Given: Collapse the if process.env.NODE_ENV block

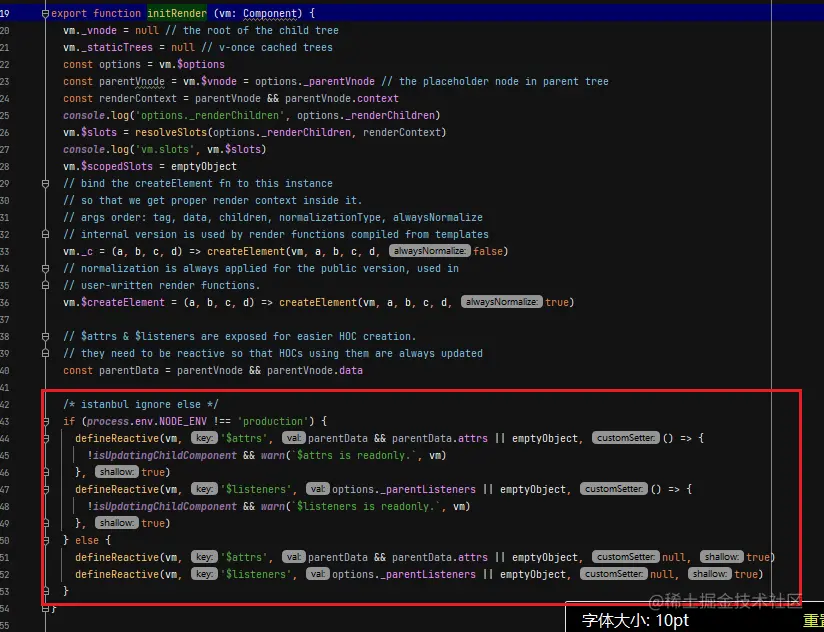Looking at the screenshot, I should 45,421.
